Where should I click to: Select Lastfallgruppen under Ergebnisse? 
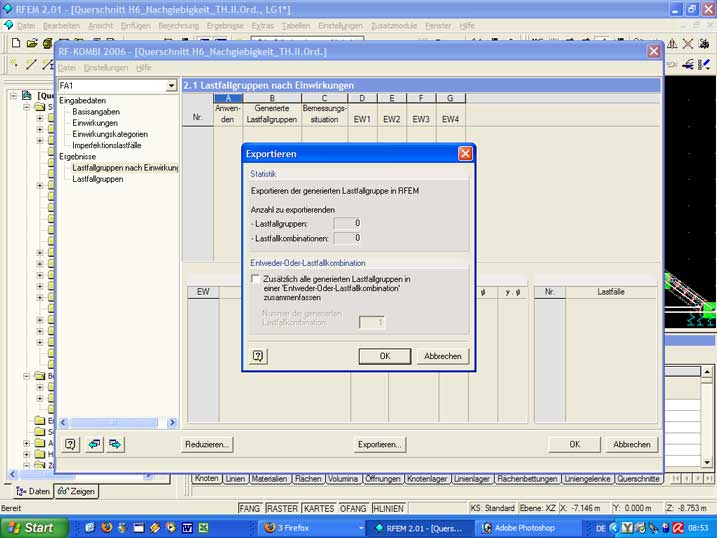pos(97,179)
